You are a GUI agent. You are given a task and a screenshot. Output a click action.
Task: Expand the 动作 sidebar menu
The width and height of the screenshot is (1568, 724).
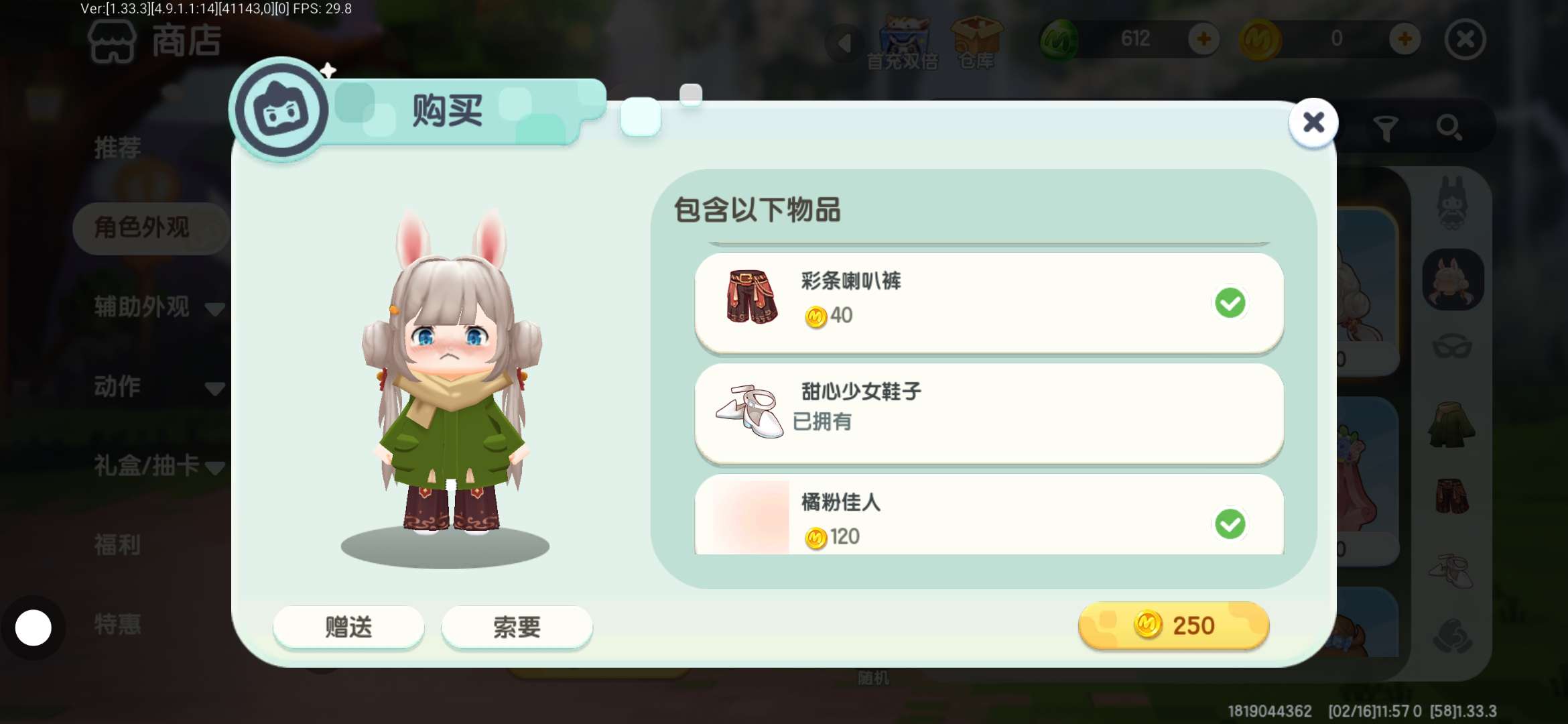[x=158, y=387]
